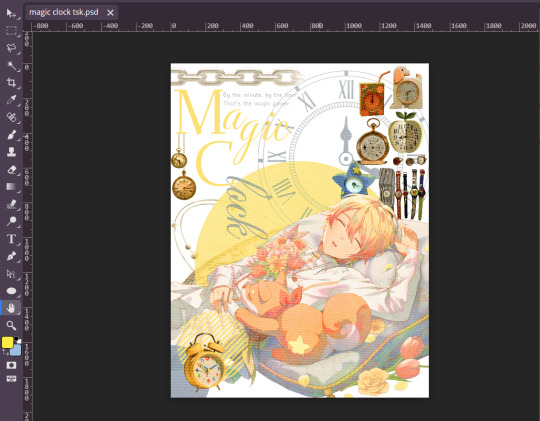The width and height of the screenshot is (540, 421).
Task: Activate the Magic Wand tool
Action: [11, 65]
